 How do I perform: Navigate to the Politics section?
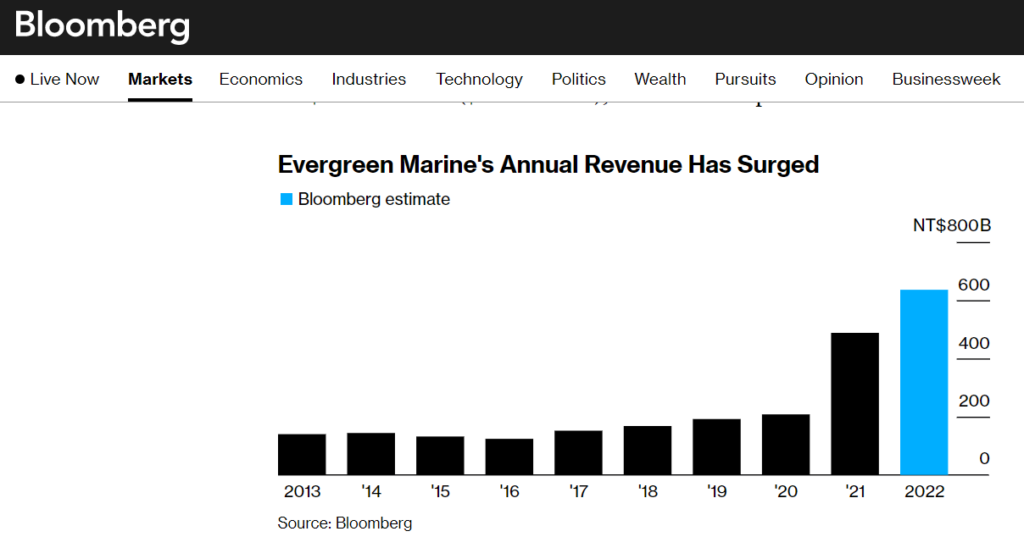pos(579,79)
